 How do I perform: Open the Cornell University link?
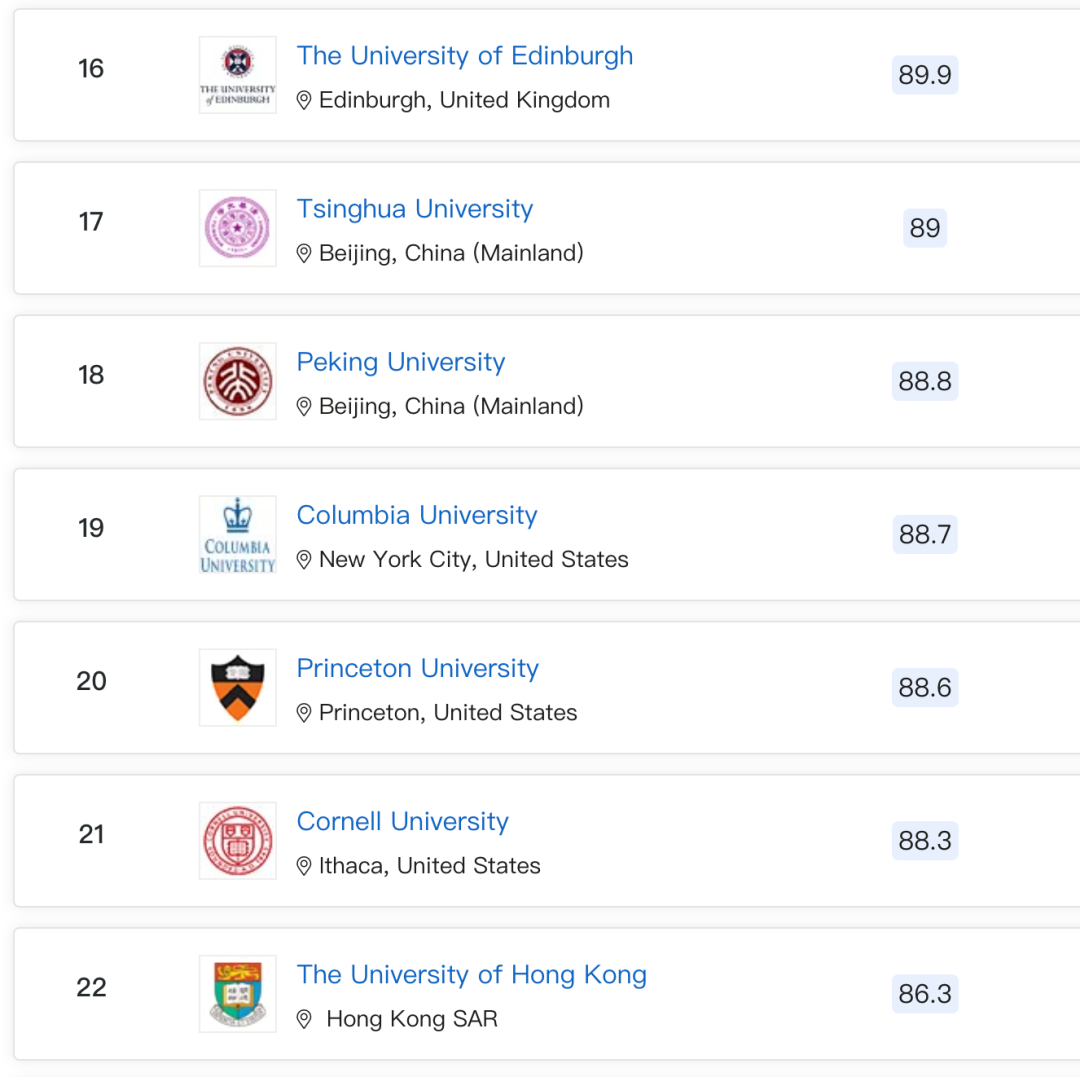403,822
